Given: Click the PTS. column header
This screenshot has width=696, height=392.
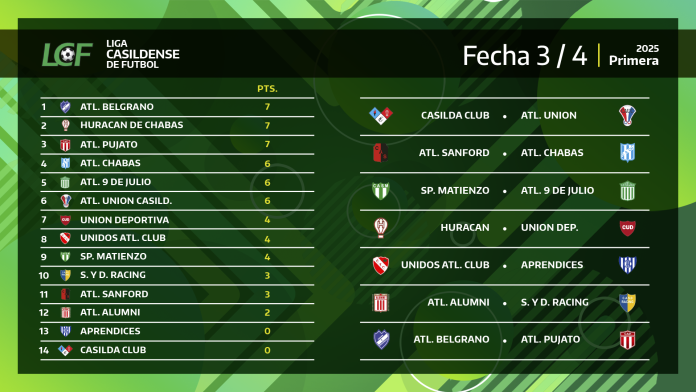Looking at the screenshot, I should 267,89.
